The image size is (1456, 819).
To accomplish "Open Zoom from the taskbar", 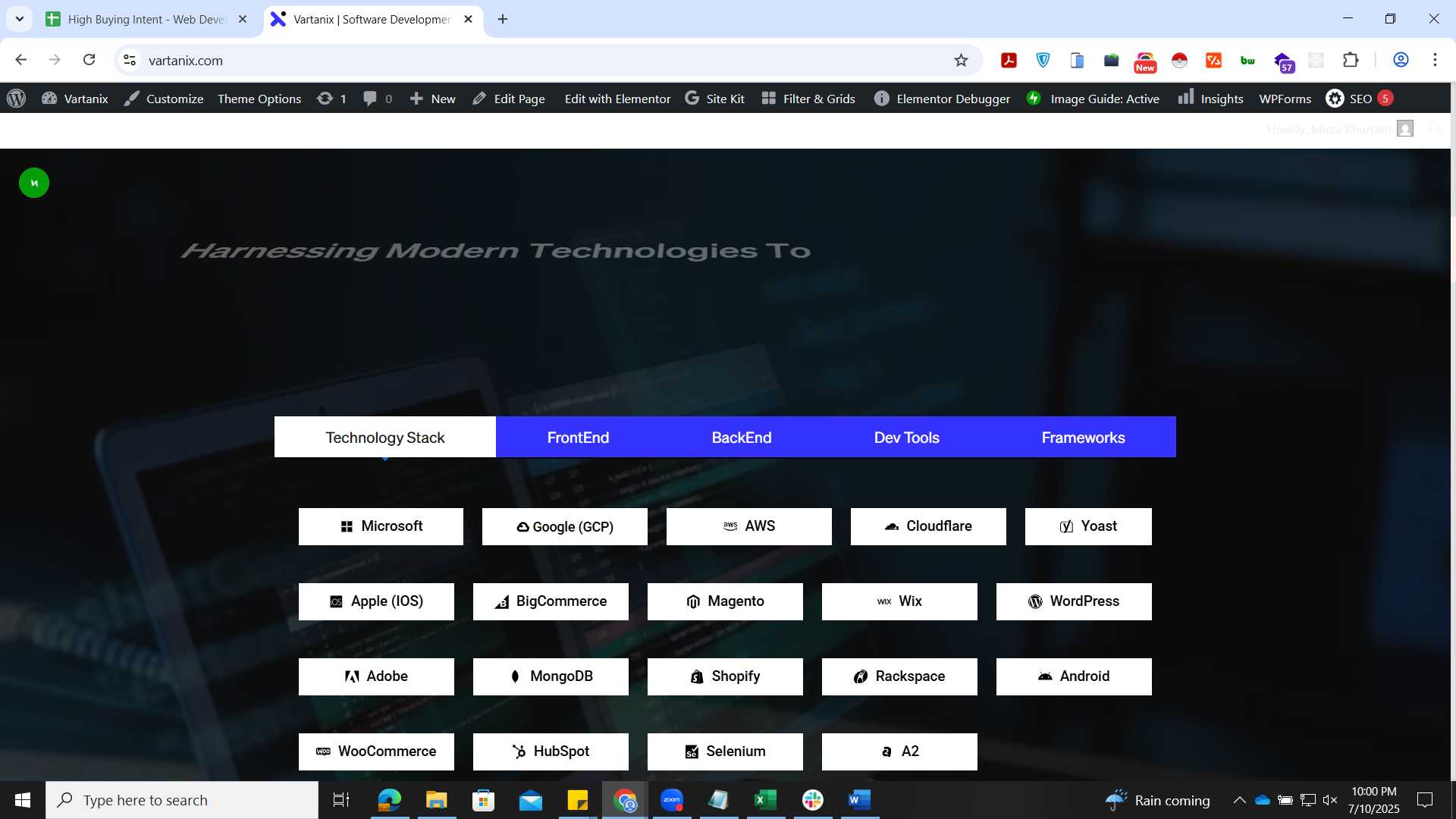I will coord(672,800).
